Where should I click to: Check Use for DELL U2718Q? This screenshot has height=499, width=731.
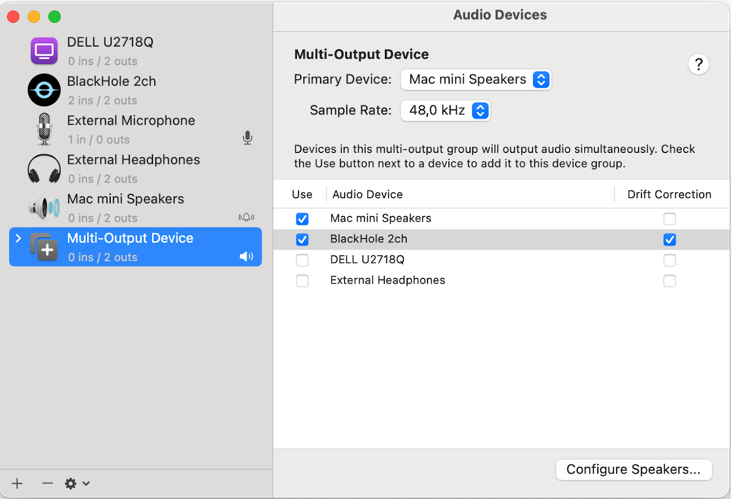(302, 260)
